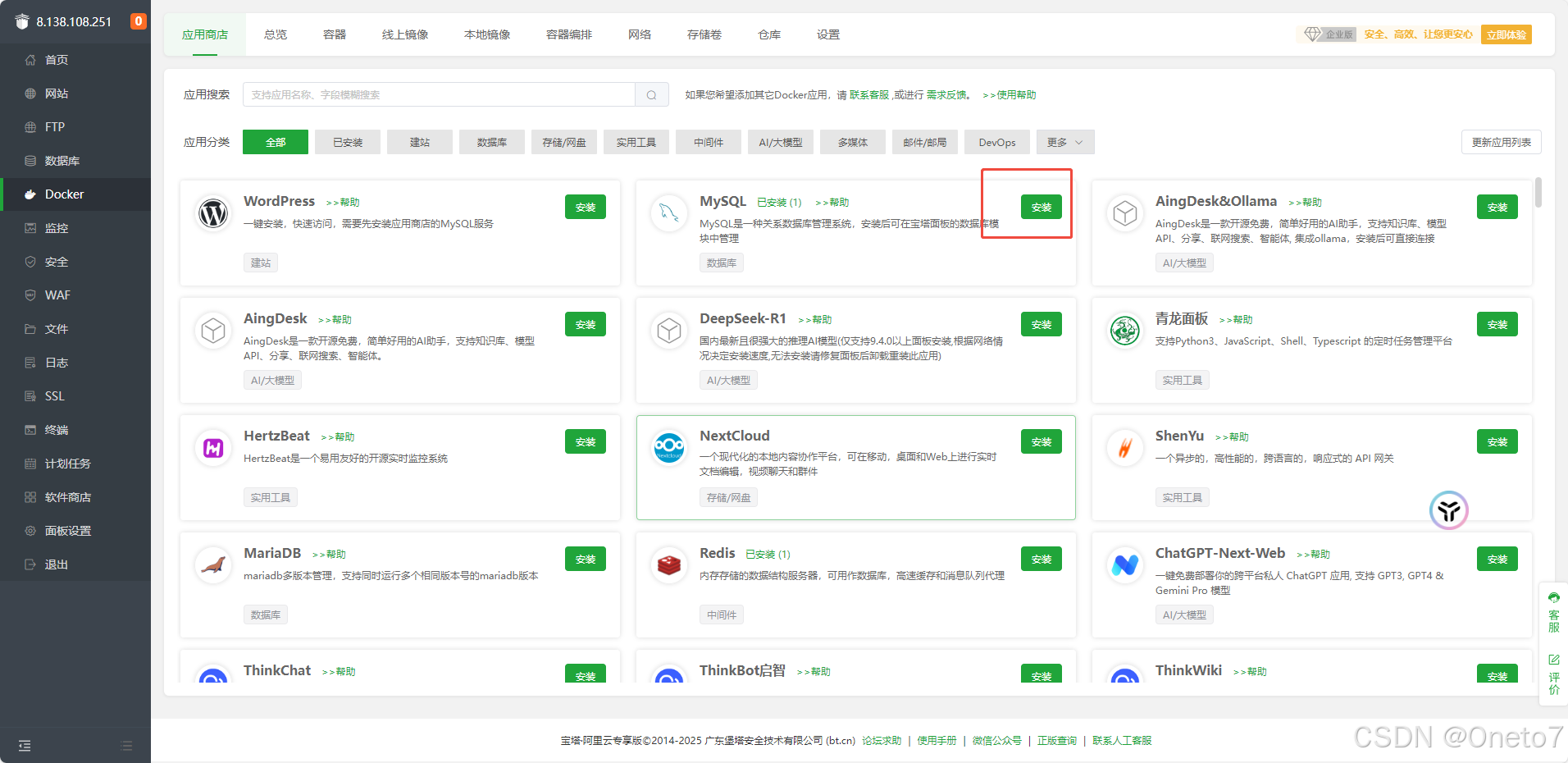Select the Docker sidebar item

[x=75, y=194]
